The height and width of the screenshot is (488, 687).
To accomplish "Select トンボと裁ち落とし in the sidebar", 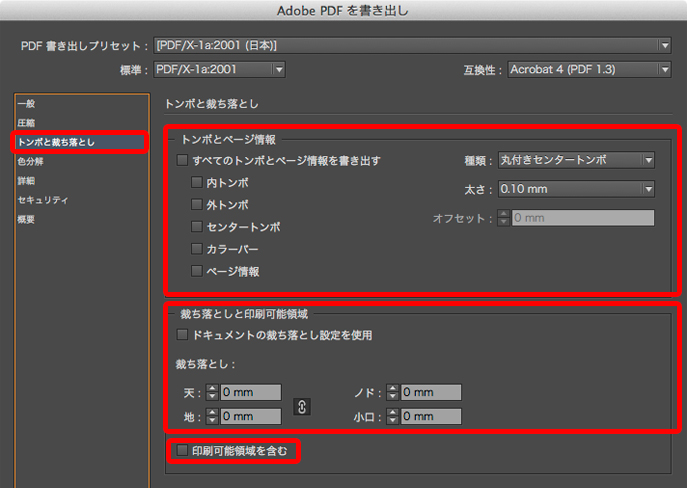I will (80, 142).
